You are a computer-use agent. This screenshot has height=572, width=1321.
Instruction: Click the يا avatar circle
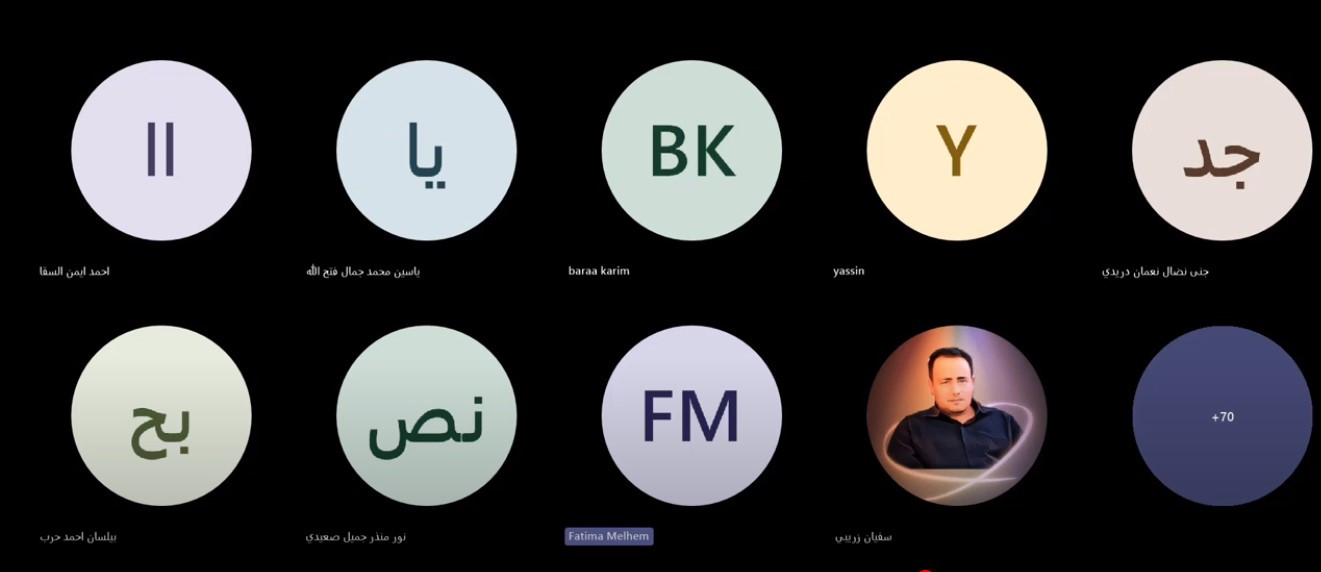pos(427,150)
